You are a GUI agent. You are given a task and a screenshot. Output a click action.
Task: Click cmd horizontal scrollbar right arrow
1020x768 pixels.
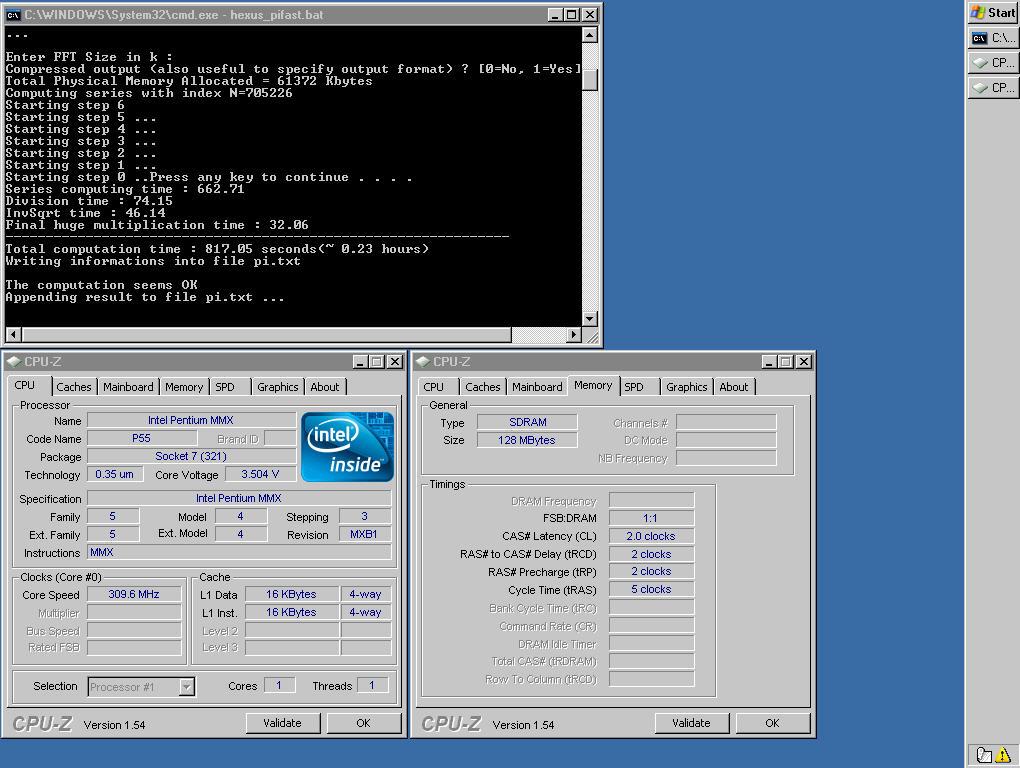(573, 335)
